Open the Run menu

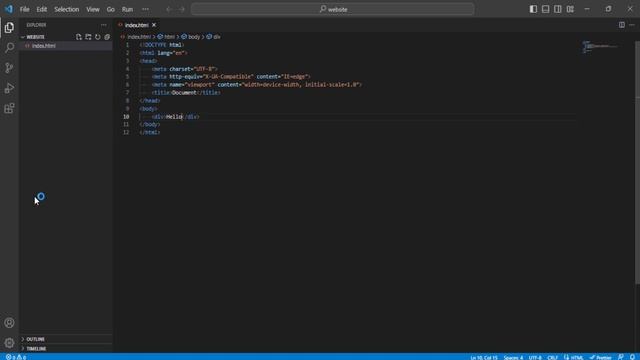pos(127,9)
